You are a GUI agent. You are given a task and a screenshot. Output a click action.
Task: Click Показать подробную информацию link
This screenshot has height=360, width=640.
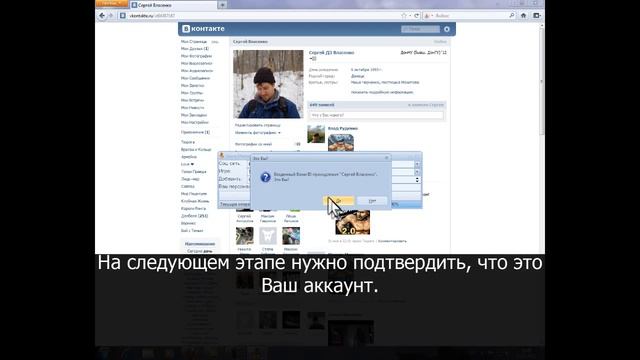point(382,92)
